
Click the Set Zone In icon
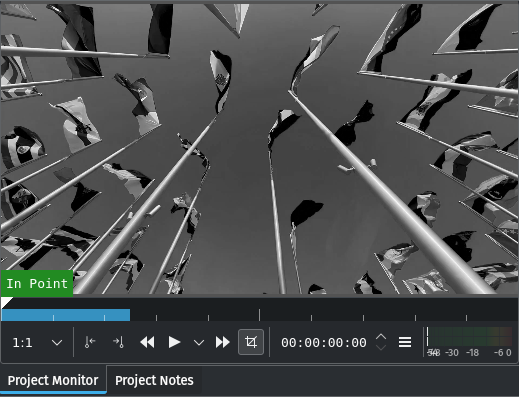pos(90,342)
